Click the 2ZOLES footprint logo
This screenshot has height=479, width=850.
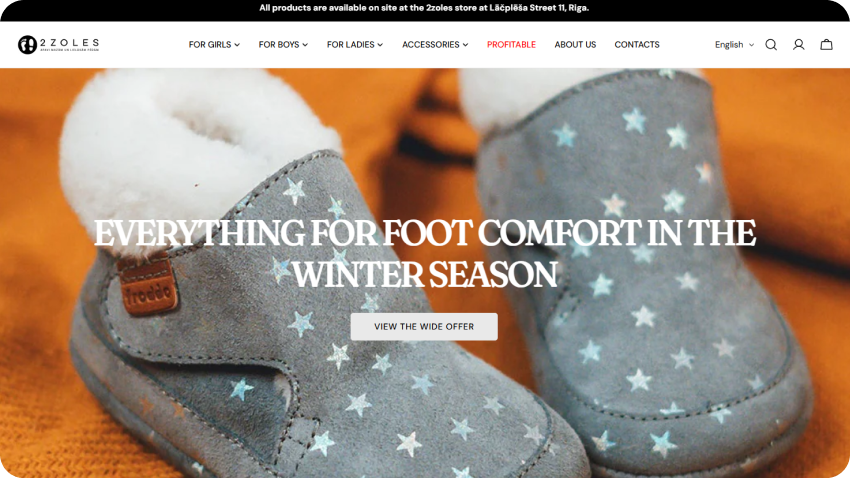click(59, 44)
